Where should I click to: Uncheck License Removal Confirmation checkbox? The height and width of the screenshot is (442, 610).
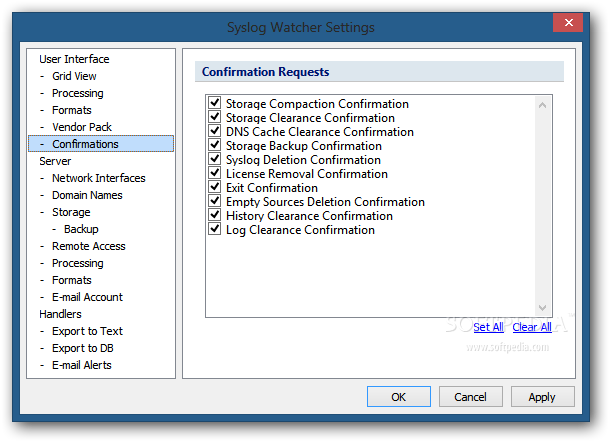point(214,173)
